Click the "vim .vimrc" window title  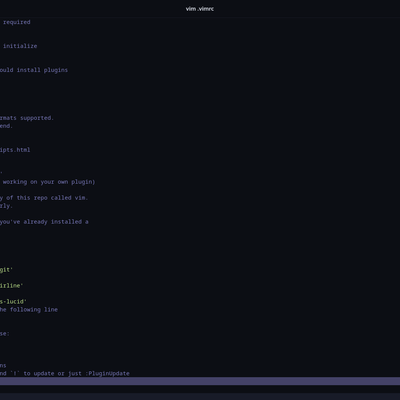(x=200, y=9)
